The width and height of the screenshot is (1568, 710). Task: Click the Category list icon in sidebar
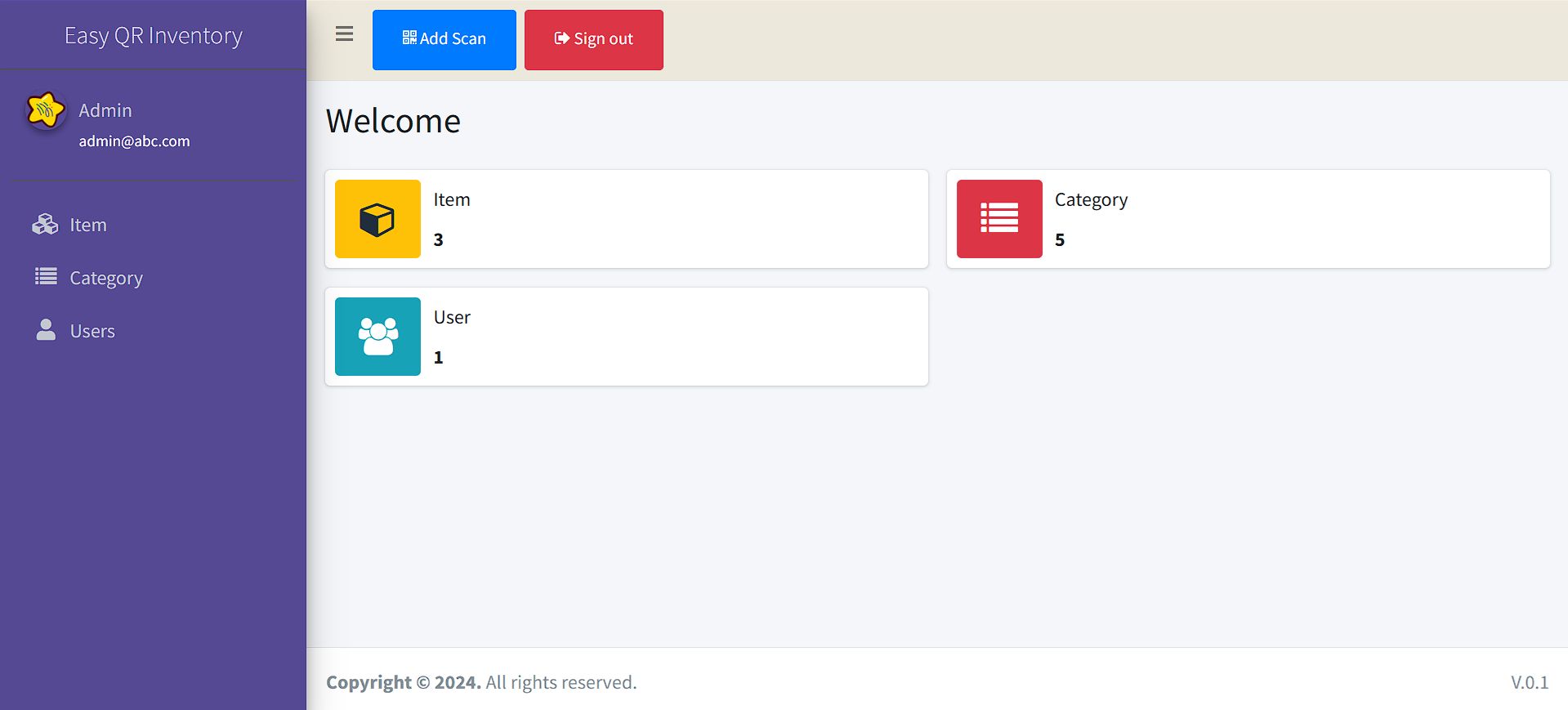point(46,277)
